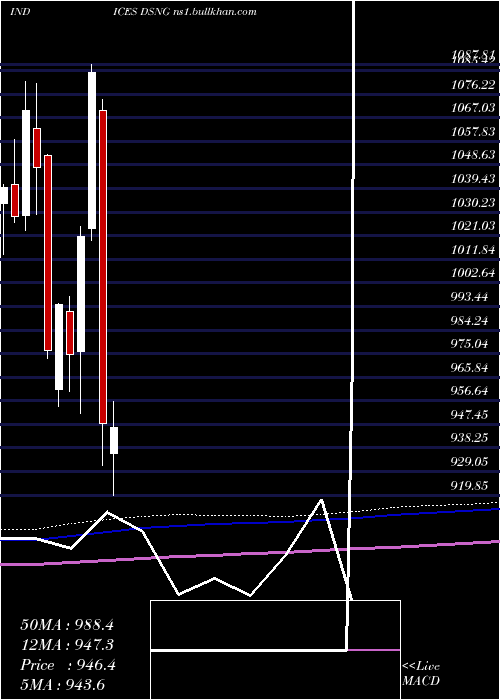Click the 1030.23 price axis label

(474, 203)
